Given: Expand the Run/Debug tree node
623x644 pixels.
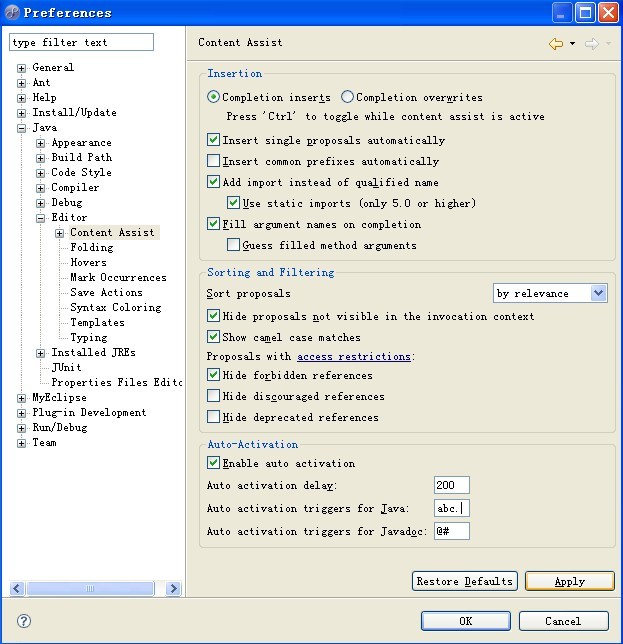Looking at the screenshot, I should 21,428.
